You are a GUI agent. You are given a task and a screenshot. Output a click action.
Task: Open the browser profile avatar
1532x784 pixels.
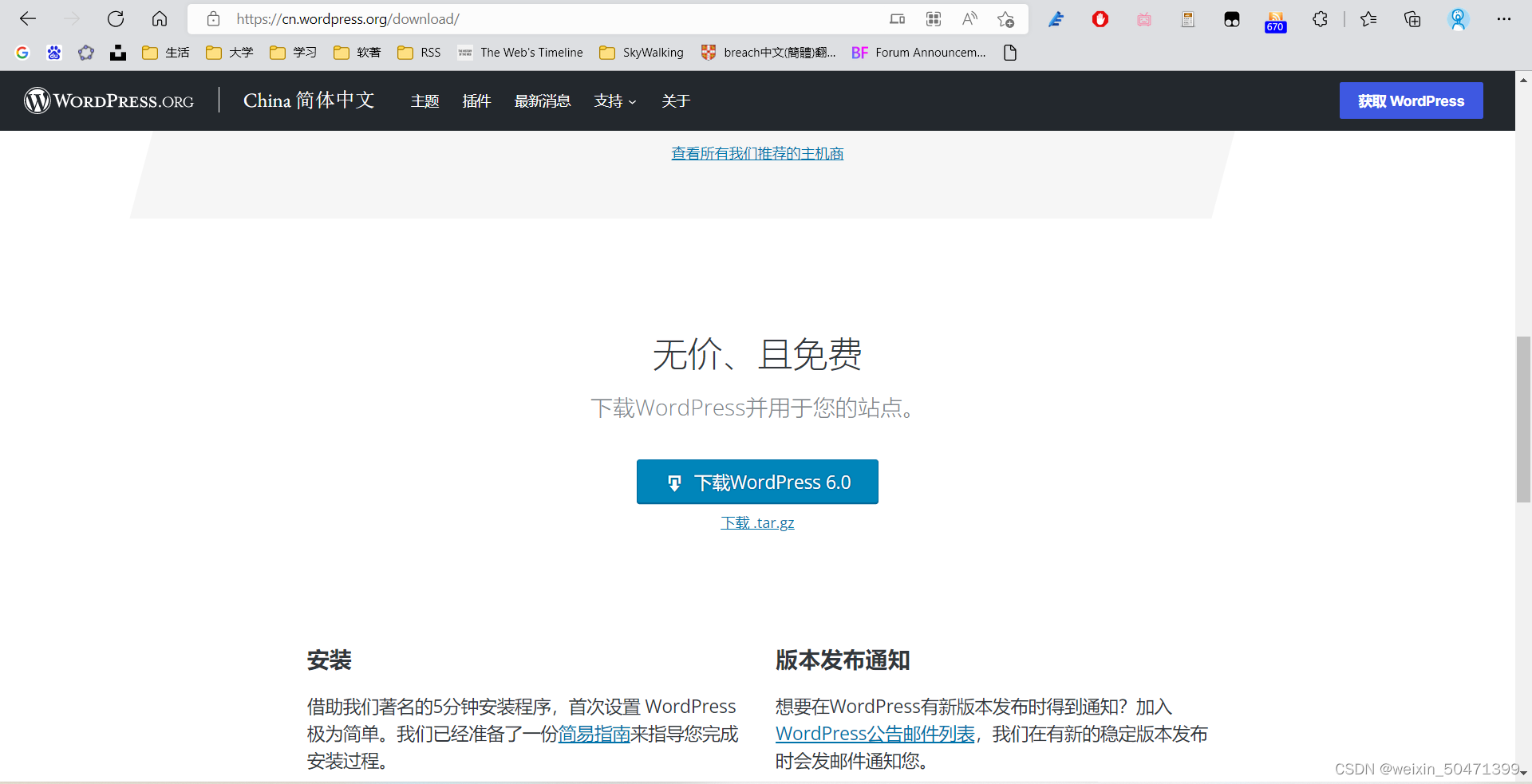point(1459,19)
